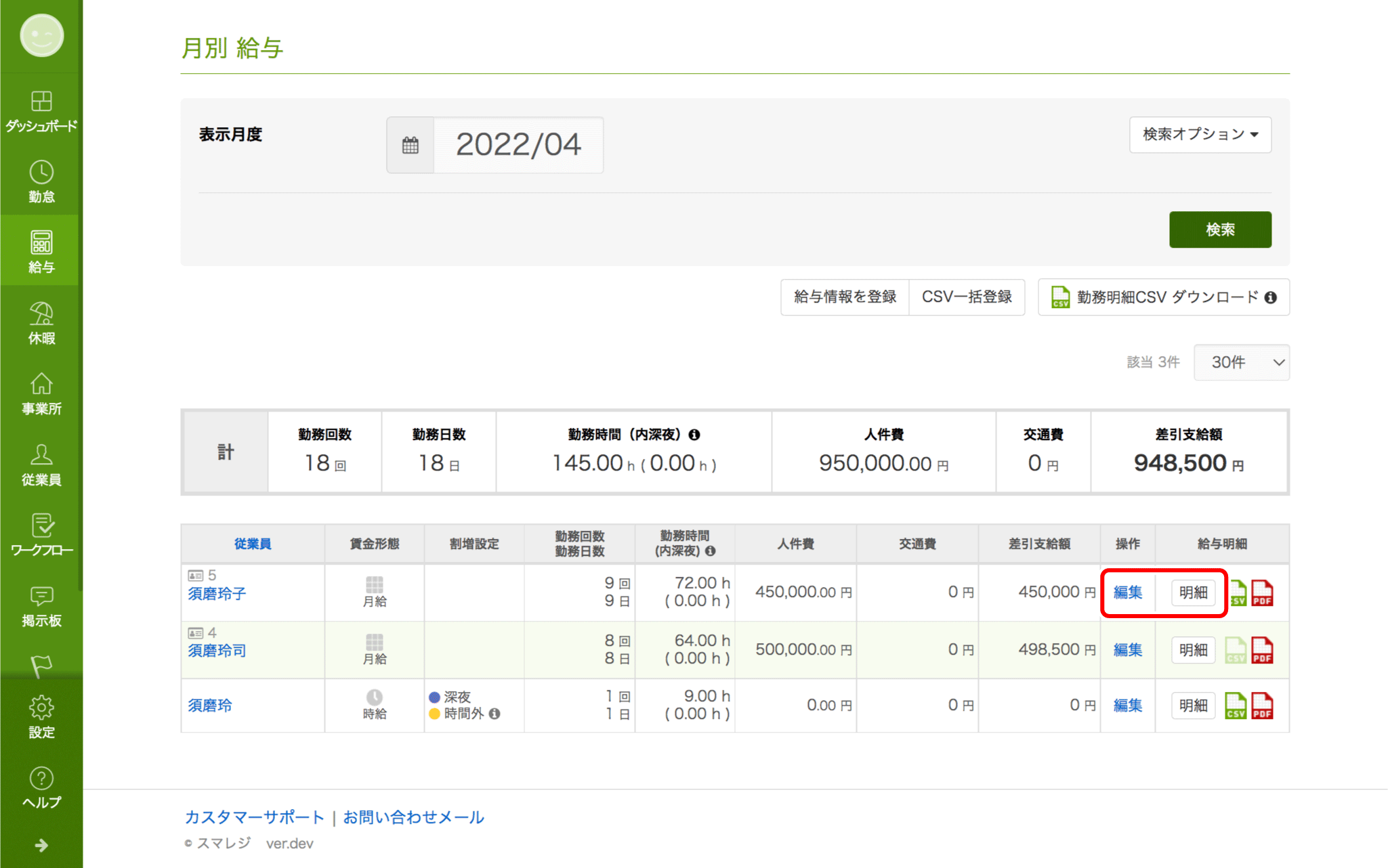Open employee 須磨玲子 name link
Image resolution: width=1388 pixels, height=868 pixels.
(217, 594)
